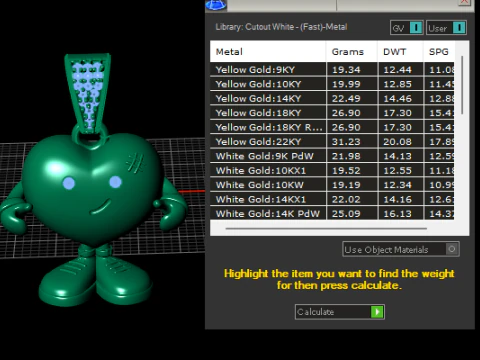
Task: Click the horizontal scrollbar below the metal table
Action: (326, 229)
